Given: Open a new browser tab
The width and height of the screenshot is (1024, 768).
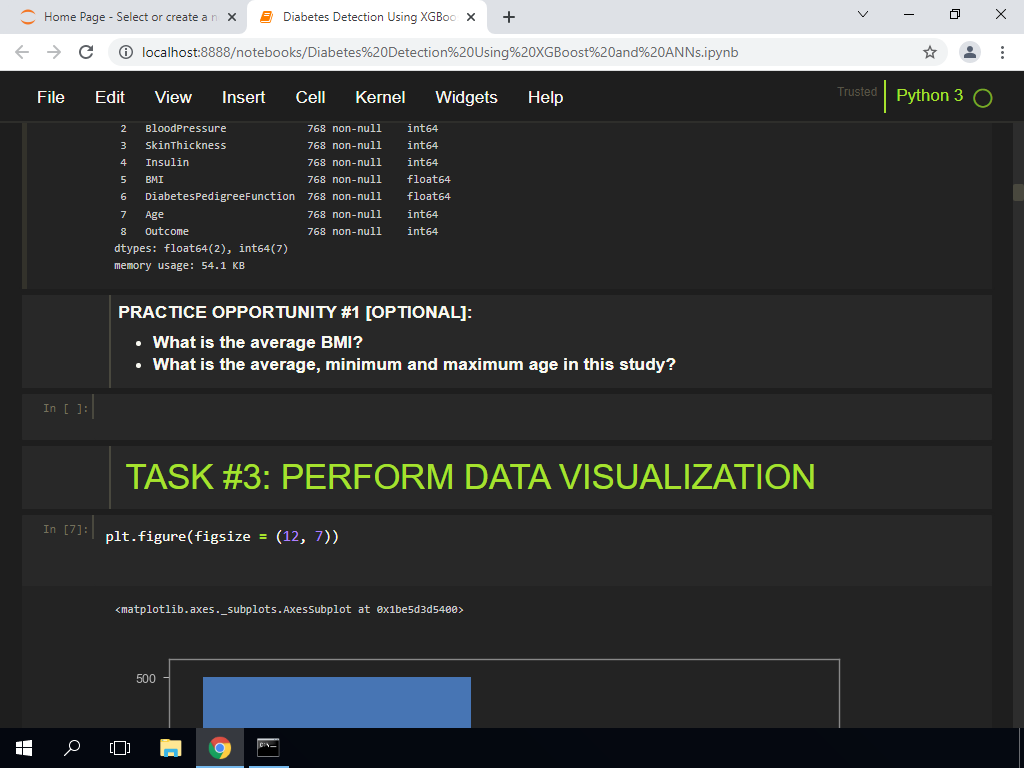Looking at the screenshot, I should 509,18.
